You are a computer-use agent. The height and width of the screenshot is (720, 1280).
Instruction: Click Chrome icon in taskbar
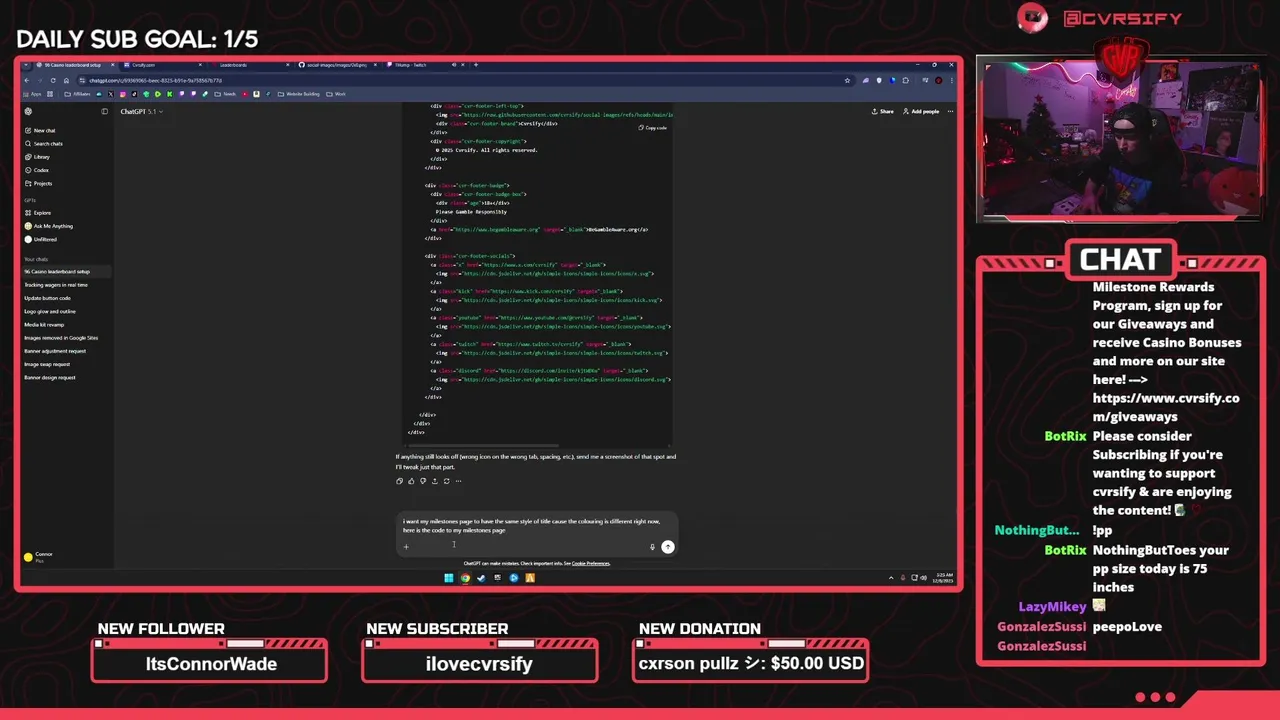tap(465, 578)
